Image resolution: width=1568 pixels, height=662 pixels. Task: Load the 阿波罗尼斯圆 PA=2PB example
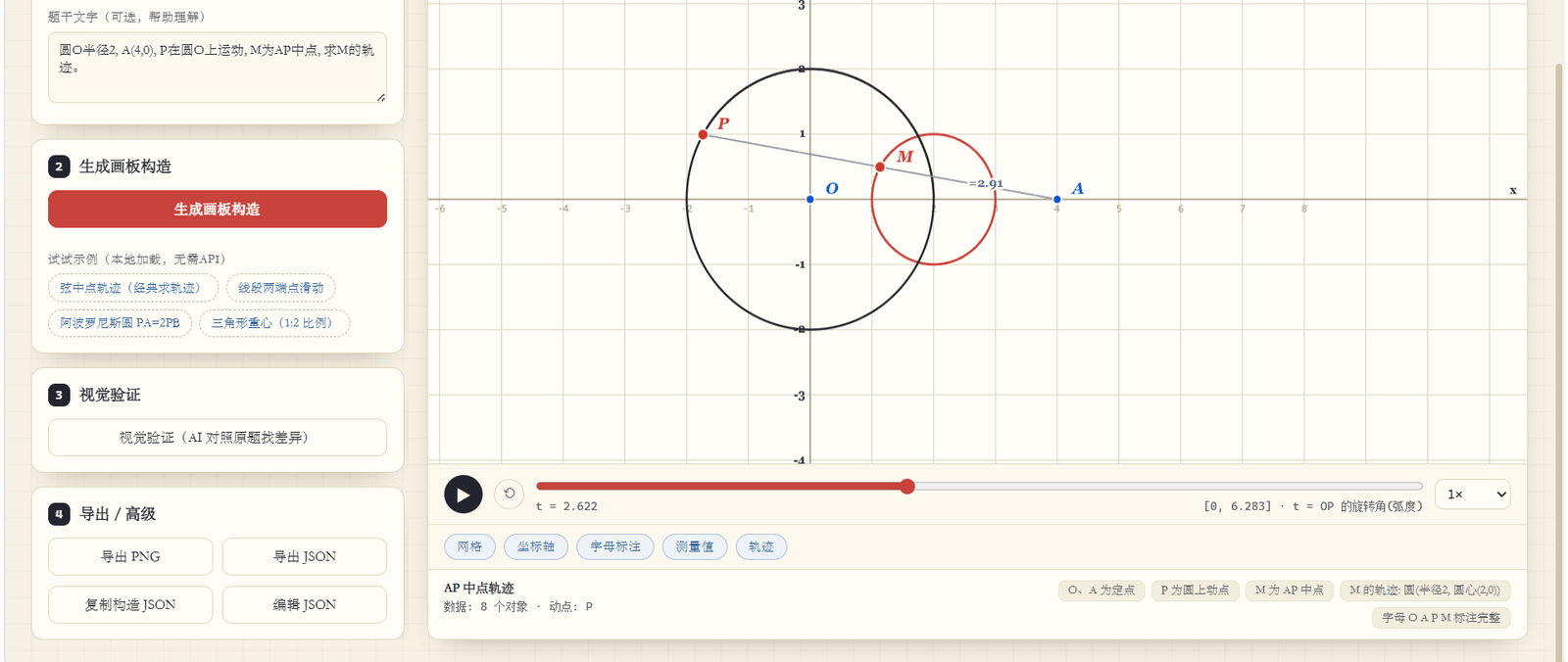point(120,322)
